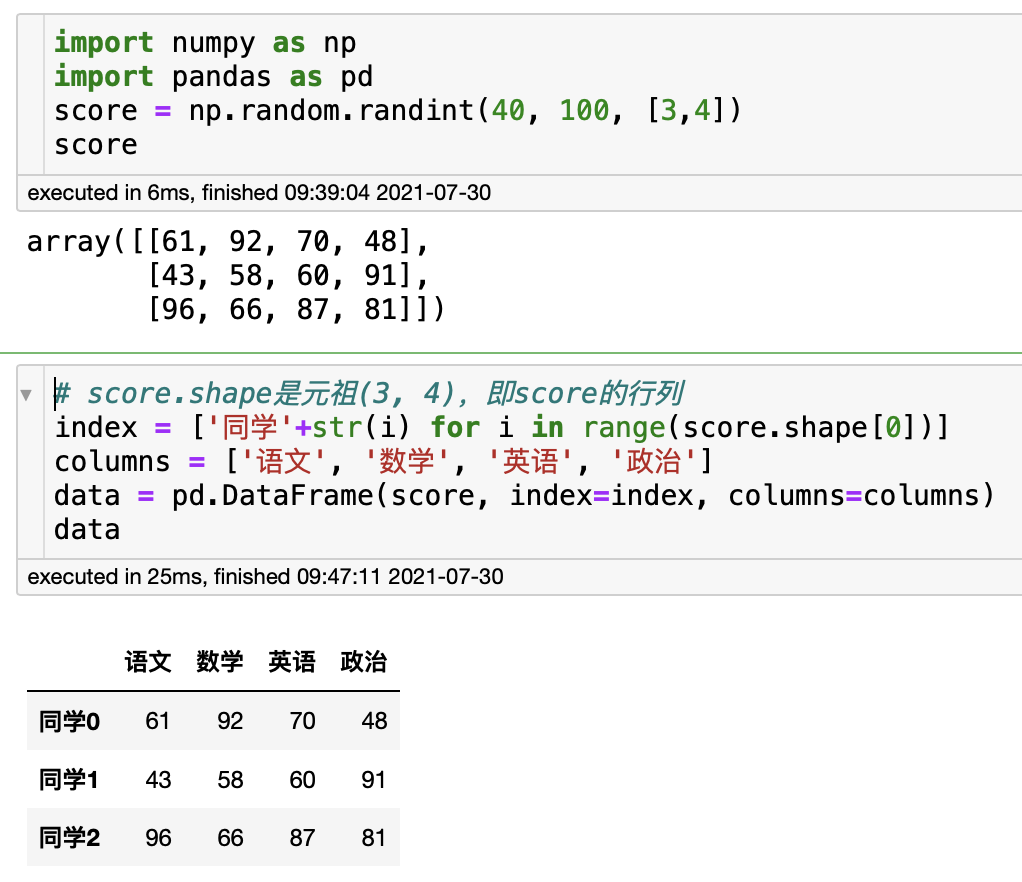The image size is (1022, 882).
Task: Click the 同学0 row label
Action: (69, 722)
